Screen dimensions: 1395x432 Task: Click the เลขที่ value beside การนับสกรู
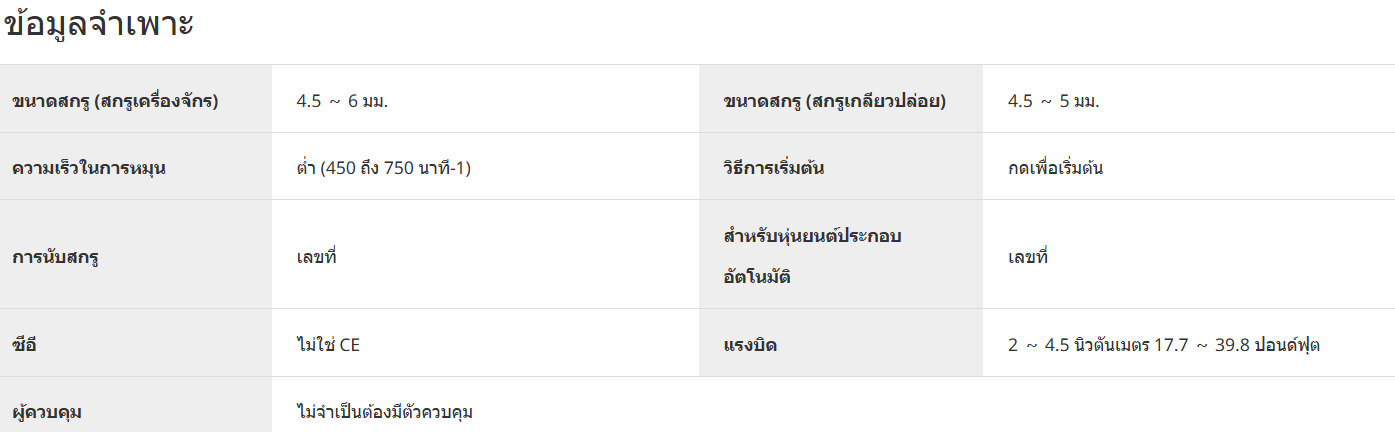[x=317, y=256]
